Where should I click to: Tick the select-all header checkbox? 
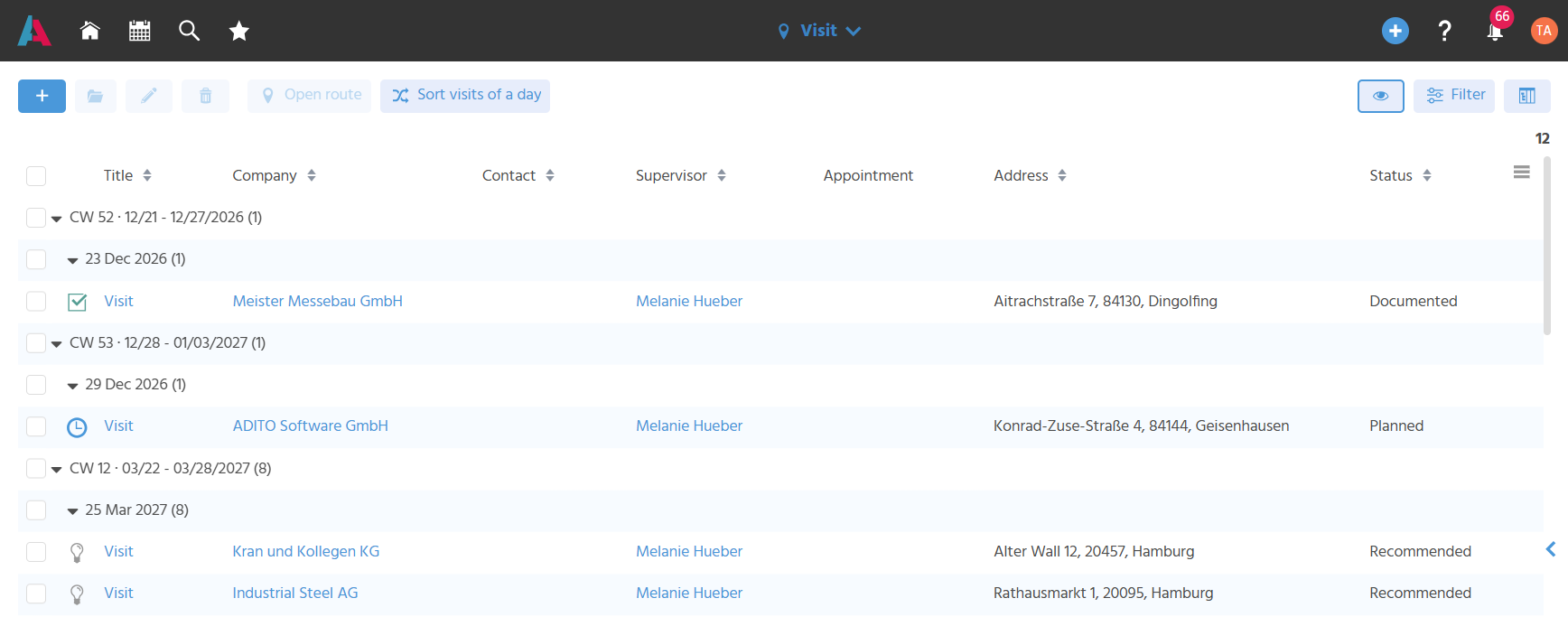(36, 176)
